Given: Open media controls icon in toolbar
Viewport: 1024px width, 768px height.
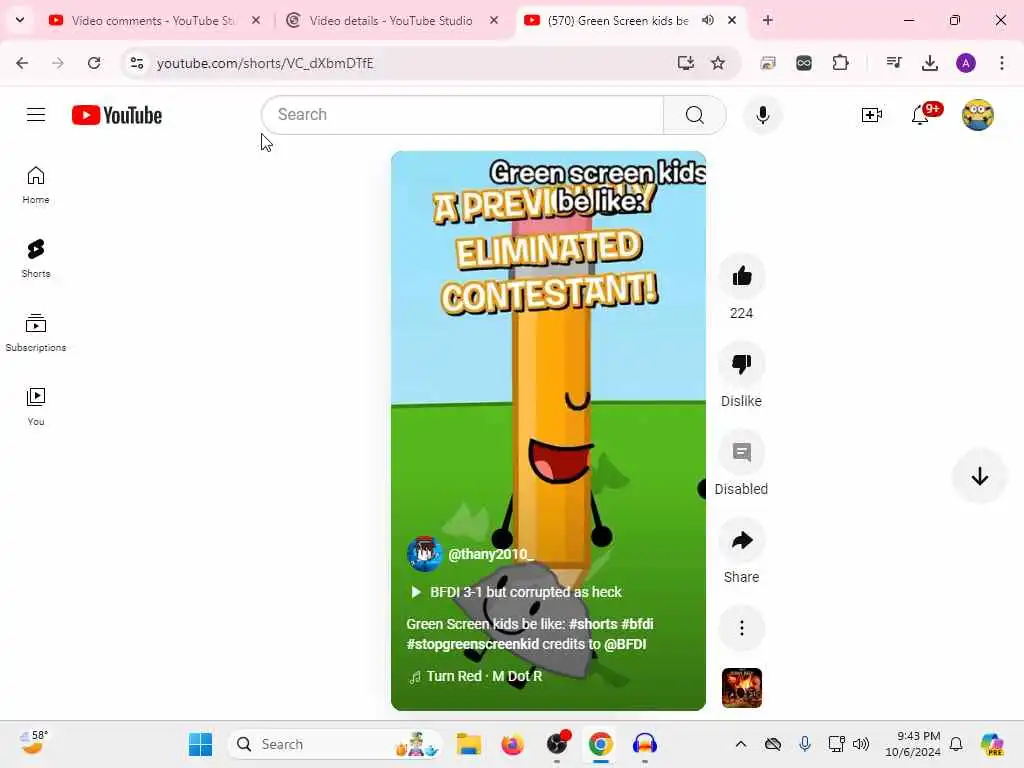Looking at the screenshot, I should click(894, 63).
